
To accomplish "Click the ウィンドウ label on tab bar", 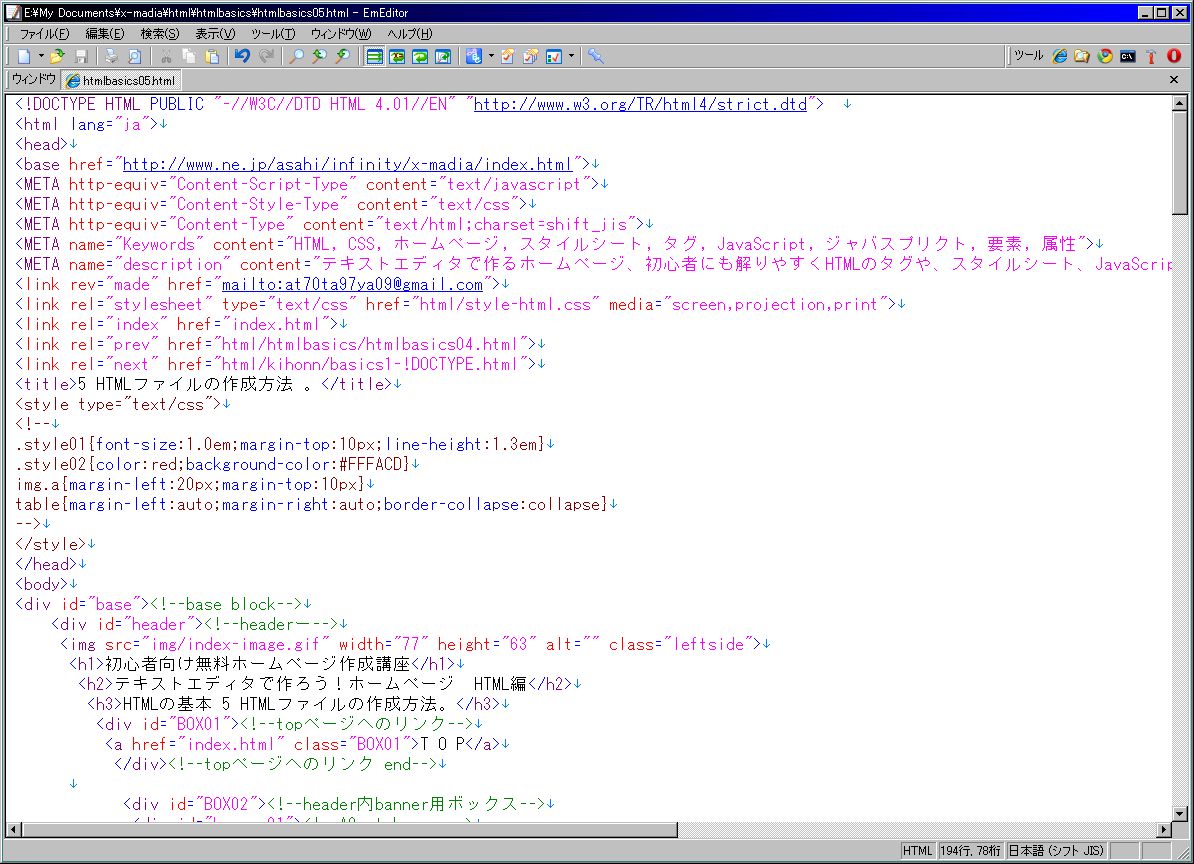I will (34, 79).
